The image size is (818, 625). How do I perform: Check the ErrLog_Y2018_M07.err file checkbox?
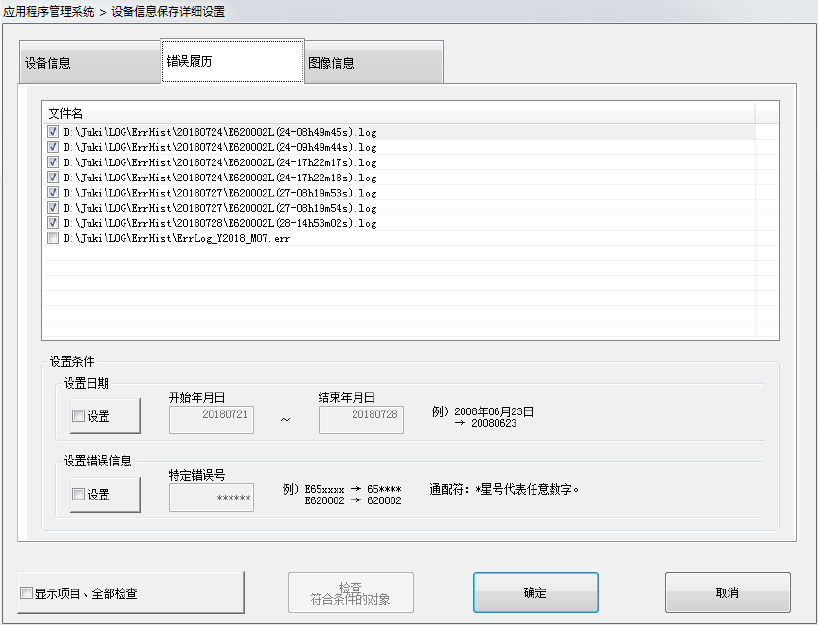[x=53, y=238]
